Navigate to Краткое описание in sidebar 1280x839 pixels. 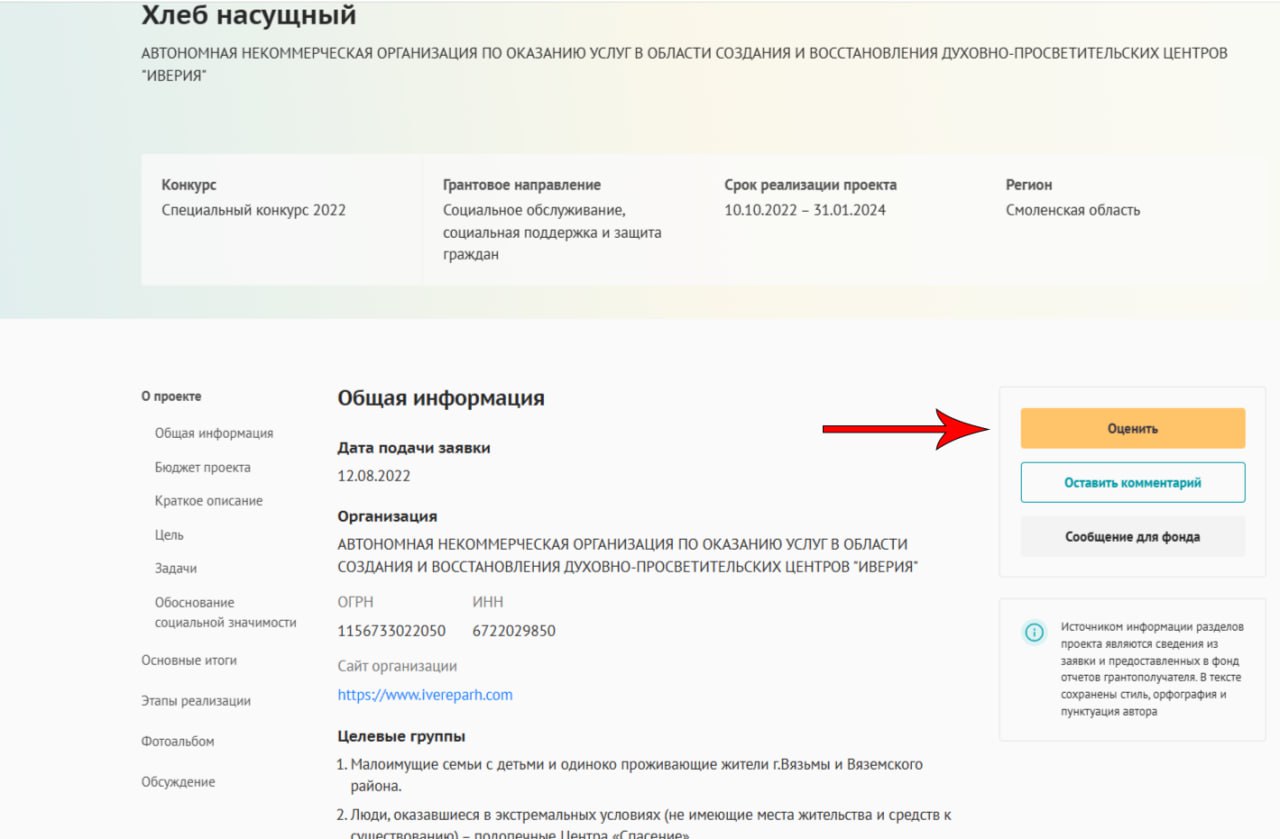click(209, 501)
